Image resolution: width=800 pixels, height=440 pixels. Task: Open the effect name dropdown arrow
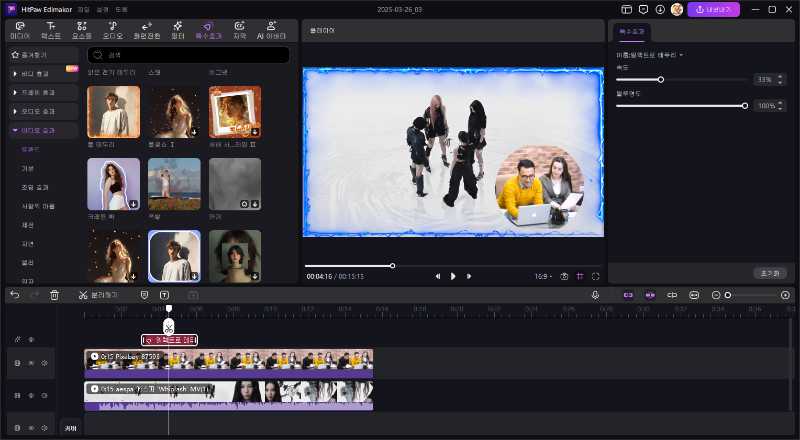click(681, 55)
